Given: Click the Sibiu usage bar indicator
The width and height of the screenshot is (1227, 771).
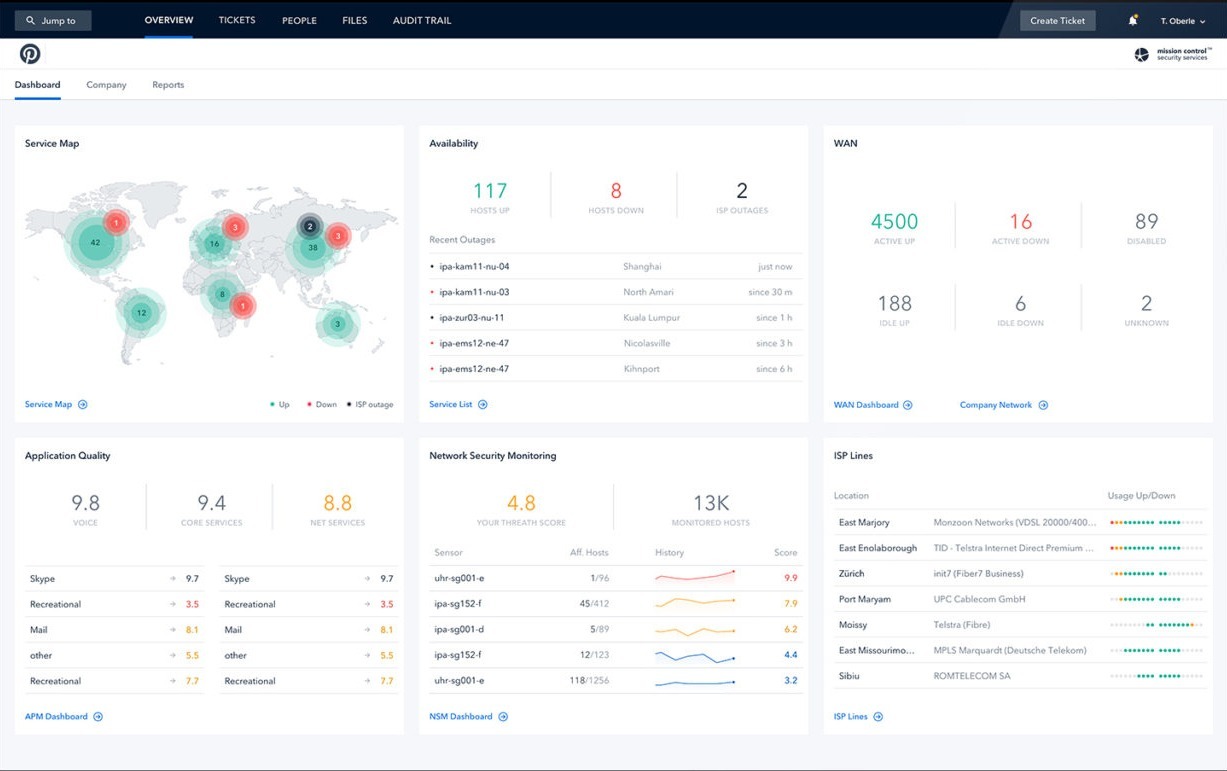Looking at the screenshot, I should [1155, 676].
